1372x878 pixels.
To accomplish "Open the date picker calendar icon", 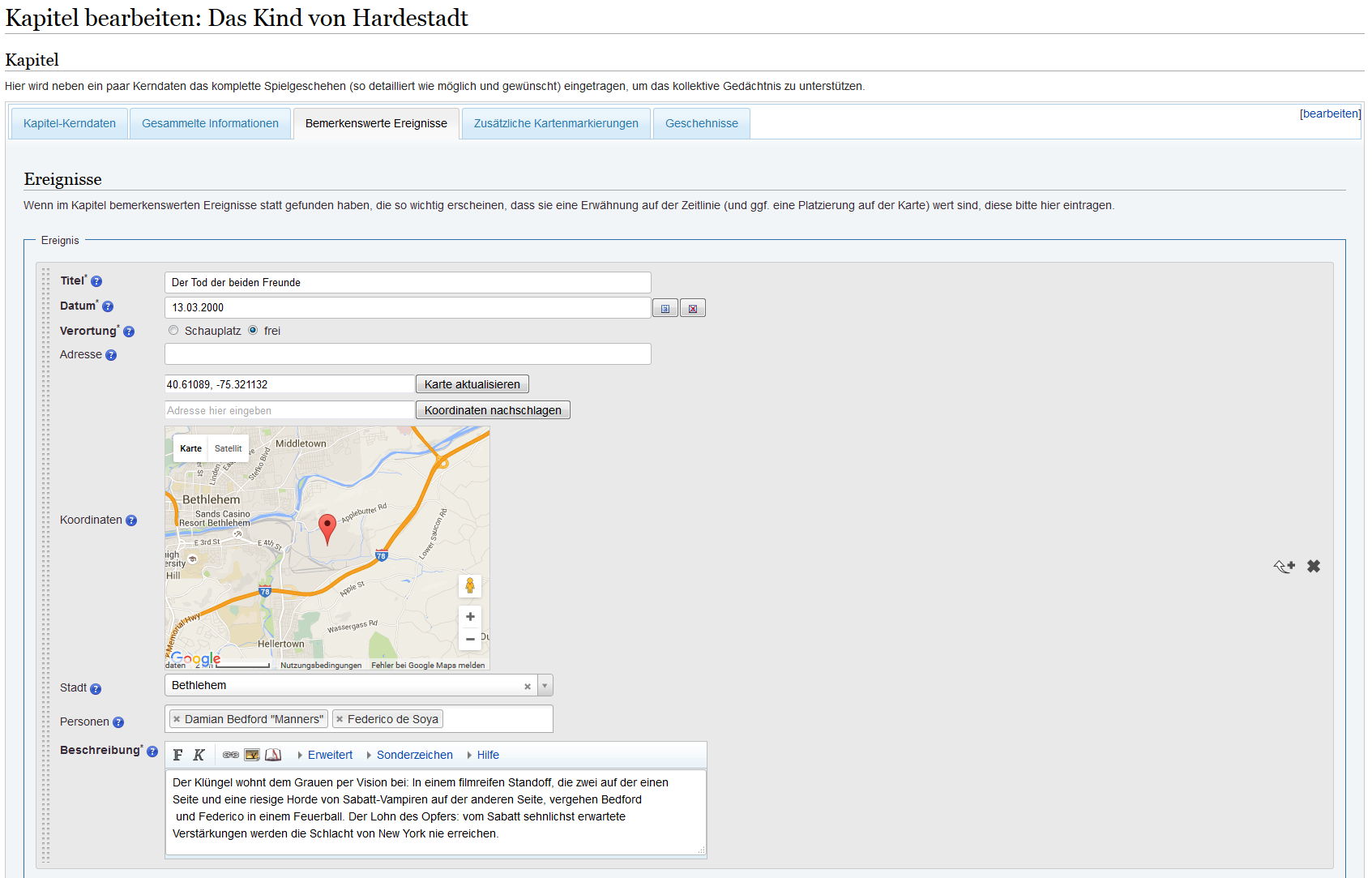I will tap(665, 308).
